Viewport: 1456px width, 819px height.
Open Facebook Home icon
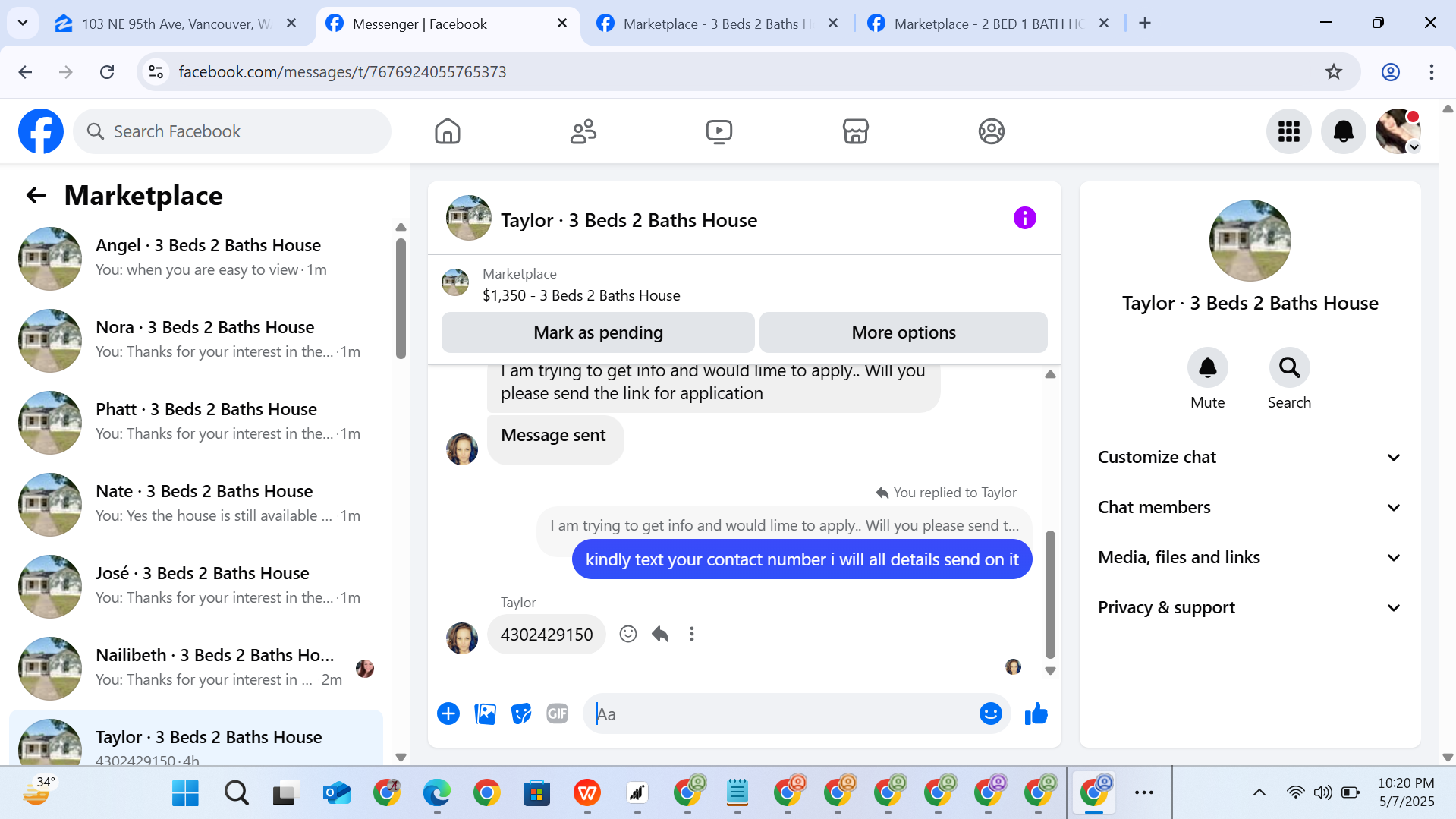tap(448, 131)
